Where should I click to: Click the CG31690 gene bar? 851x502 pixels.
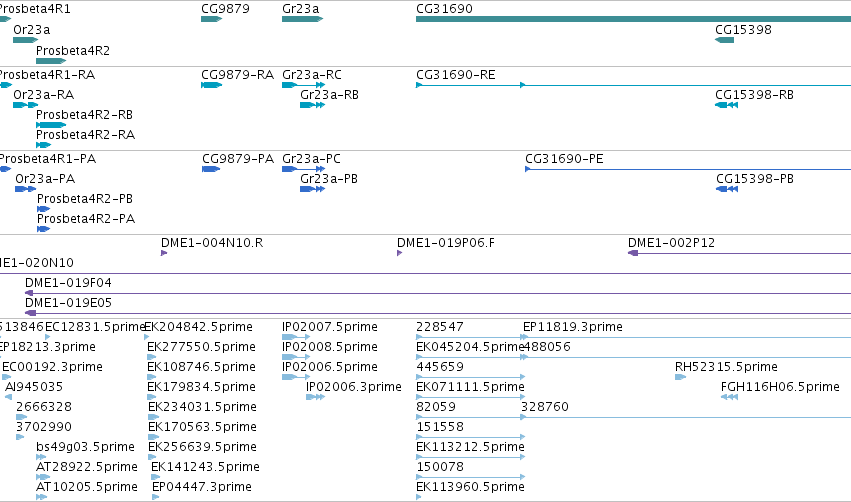pos(633,19)
